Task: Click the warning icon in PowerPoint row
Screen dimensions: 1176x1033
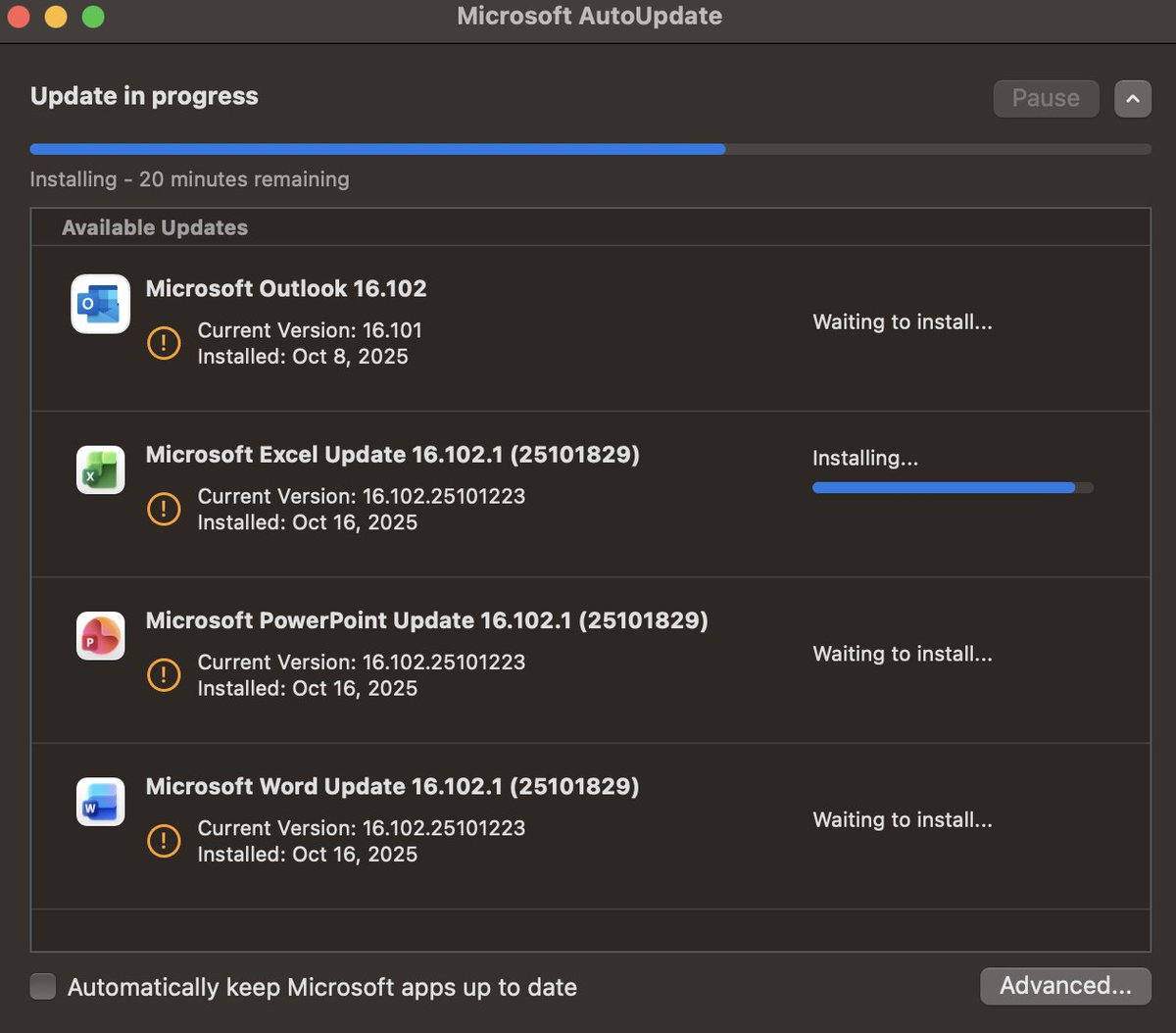Action: tap(164, 674)
